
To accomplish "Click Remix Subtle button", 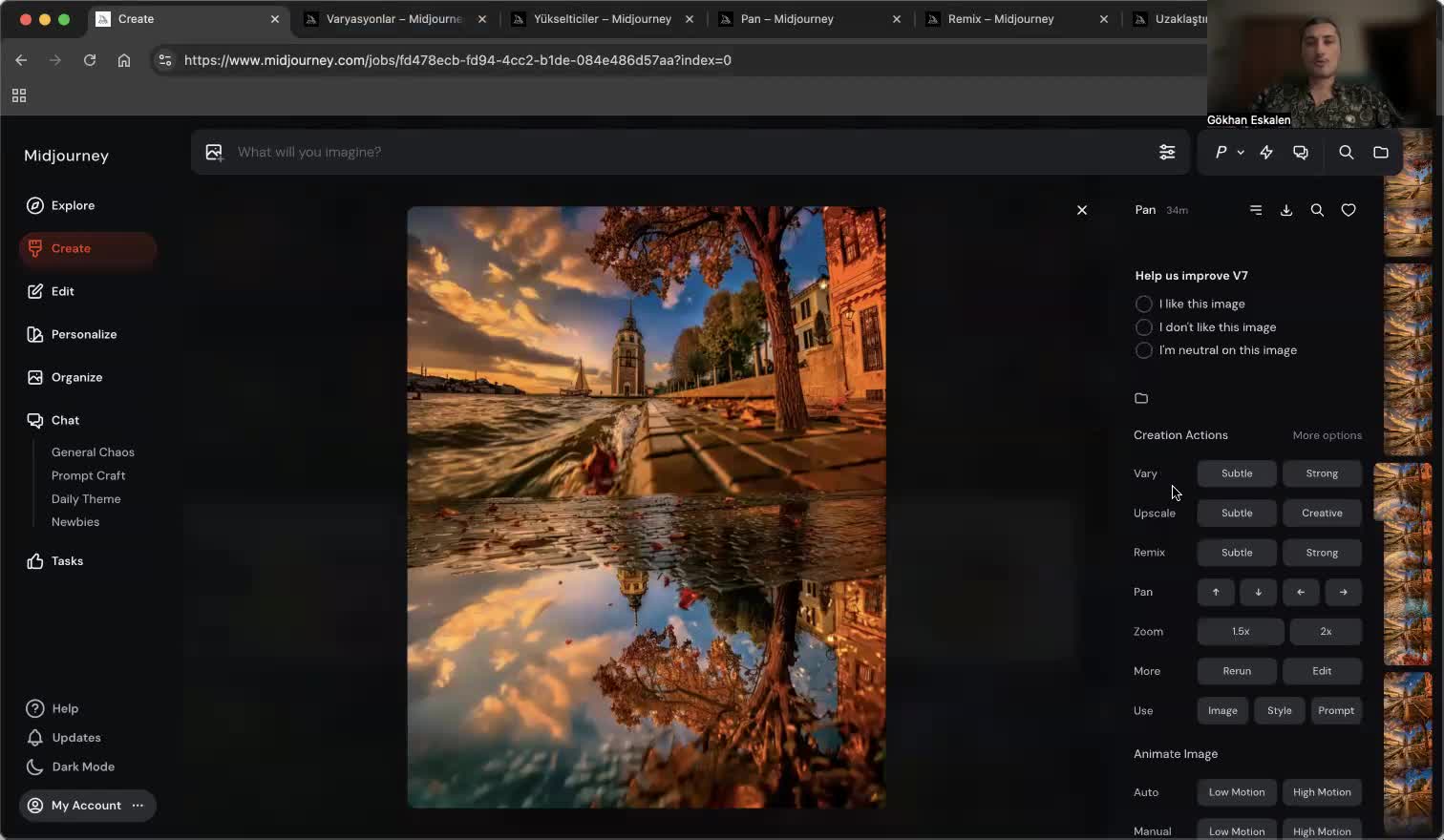I will (x=1237, y=553).
